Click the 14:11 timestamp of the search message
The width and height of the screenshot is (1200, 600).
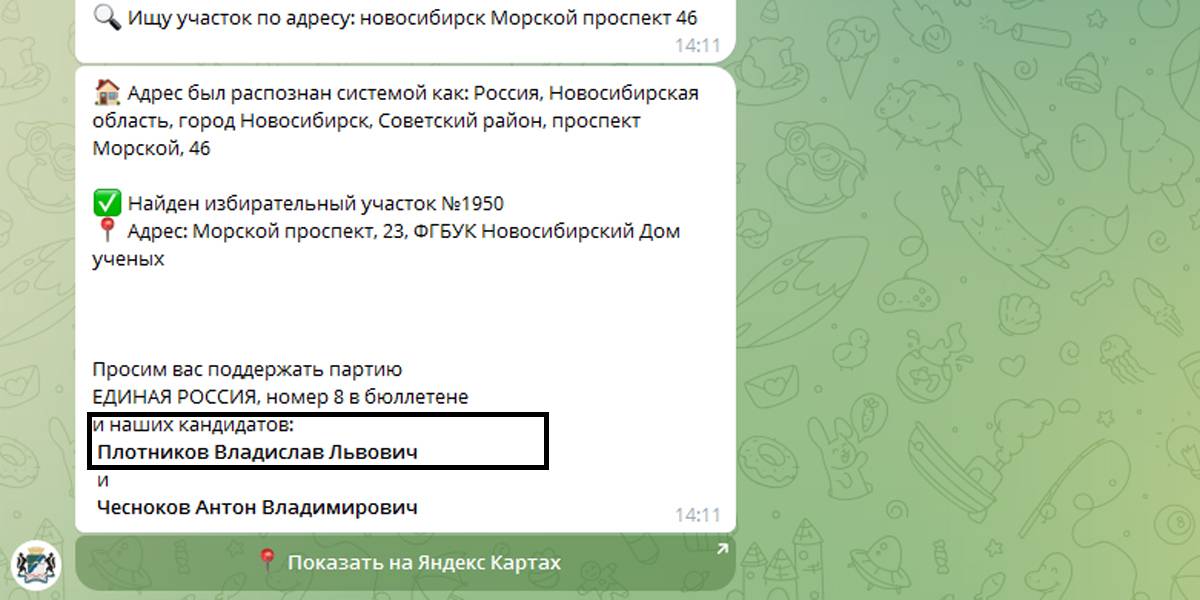(697, 45)
